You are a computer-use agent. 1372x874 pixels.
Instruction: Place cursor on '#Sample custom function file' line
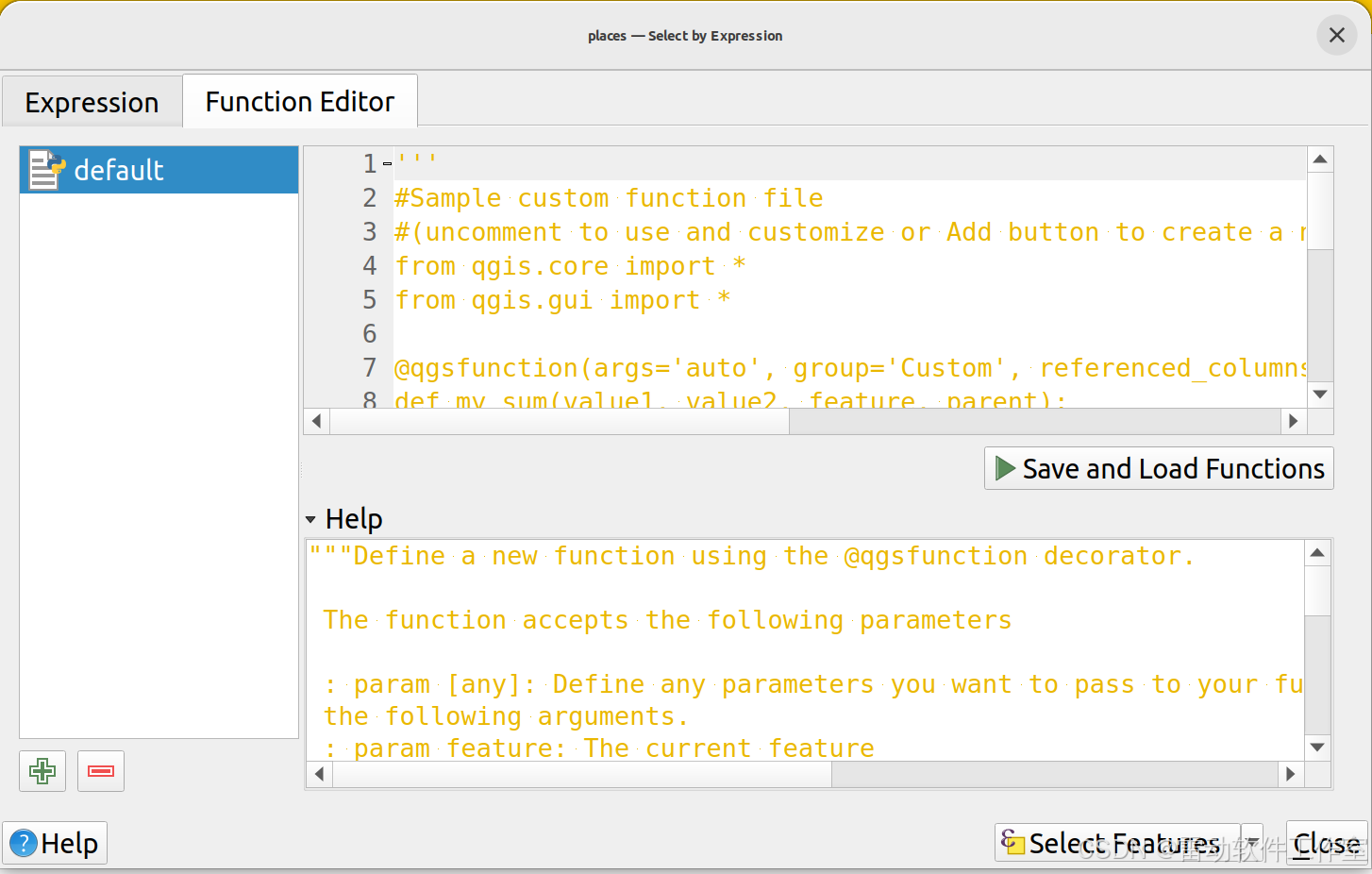(609, 198)
